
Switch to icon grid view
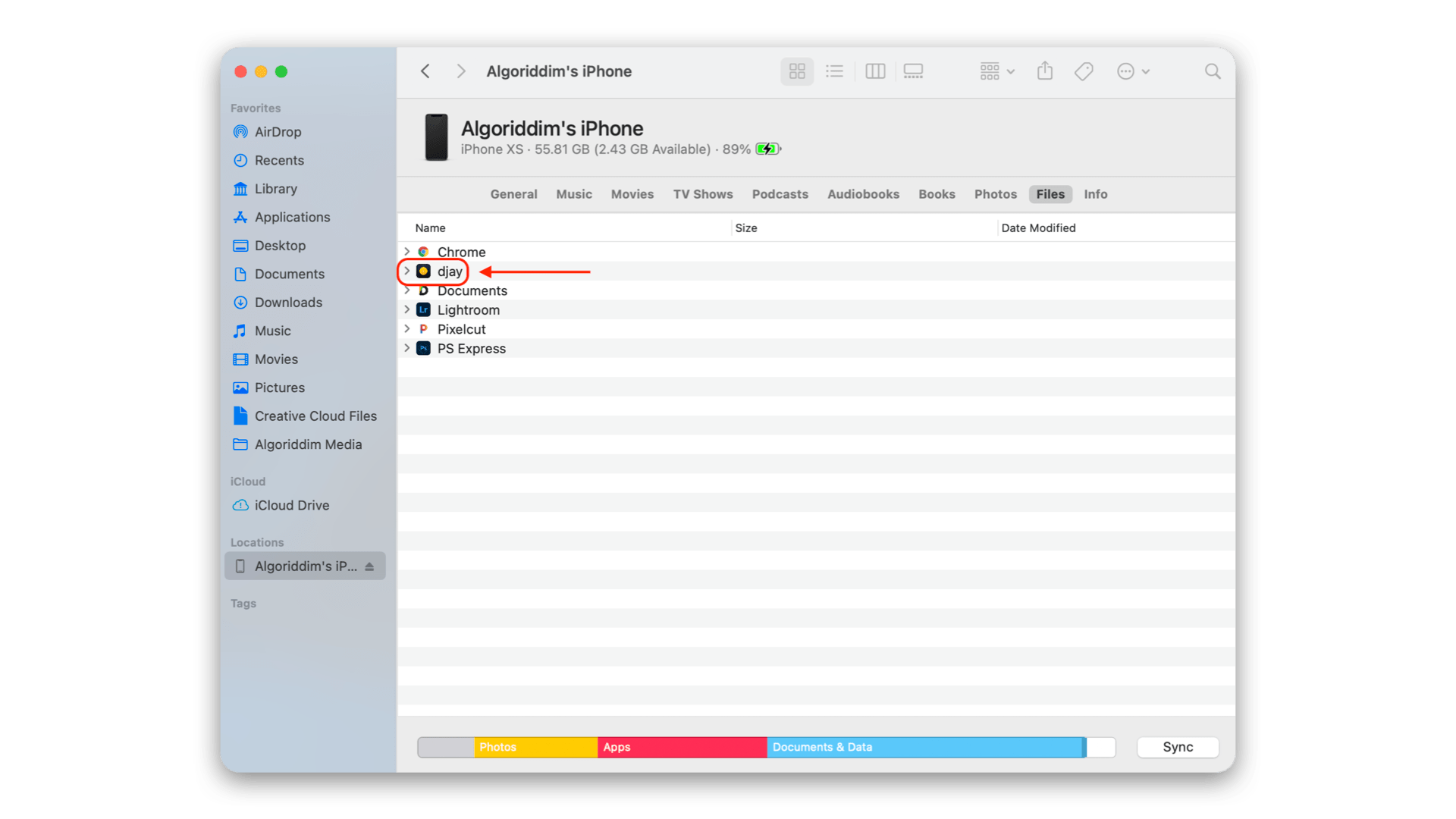click(796, 71)
